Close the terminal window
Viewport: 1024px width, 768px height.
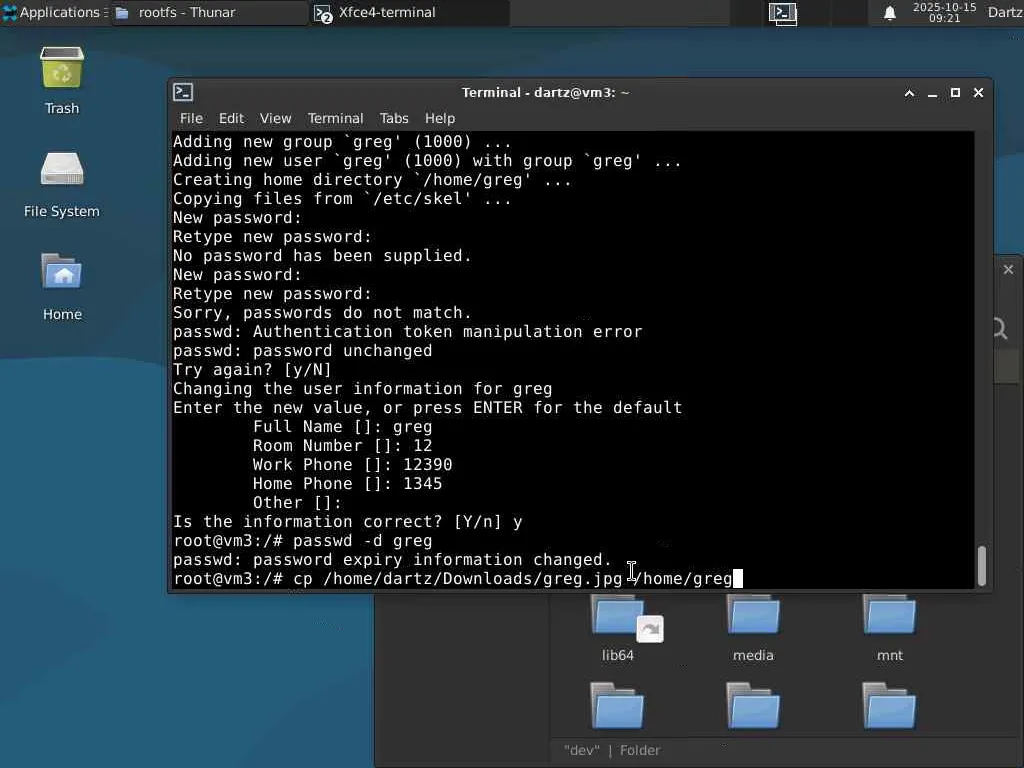pos(978,93)
